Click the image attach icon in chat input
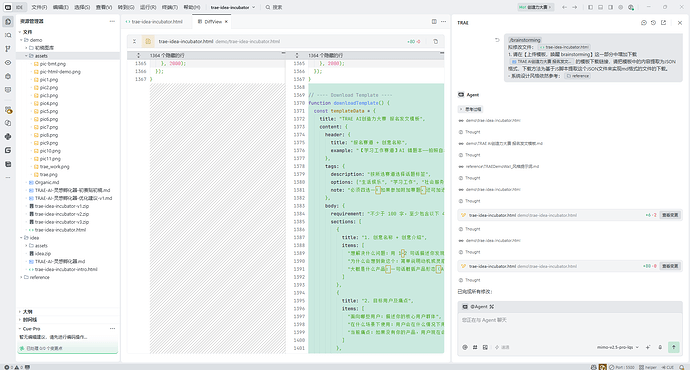The image size is (690, 370). tap(485, 347)
